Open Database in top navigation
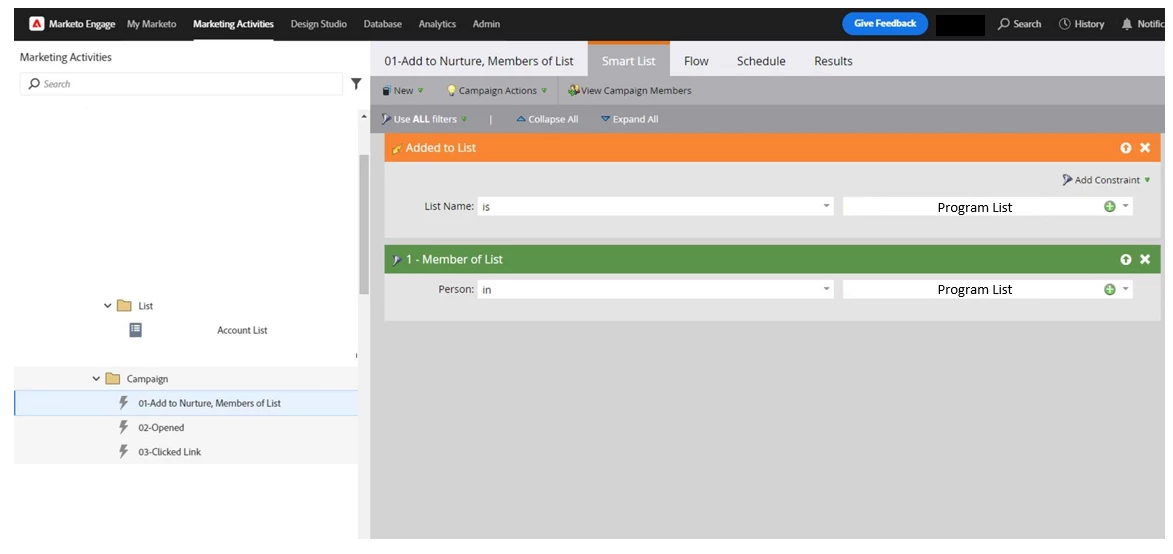 tap(382, 24)
